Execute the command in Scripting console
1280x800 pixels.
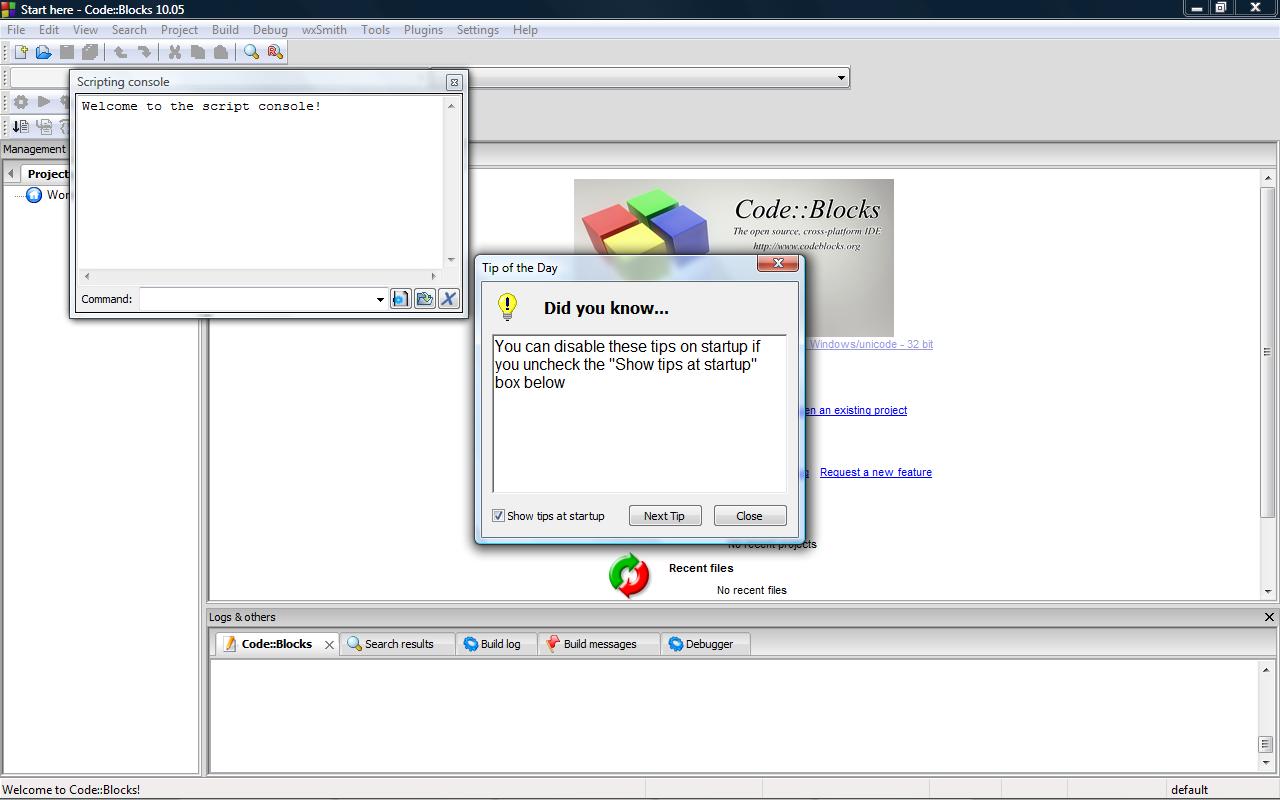click(x=401, y=299)
